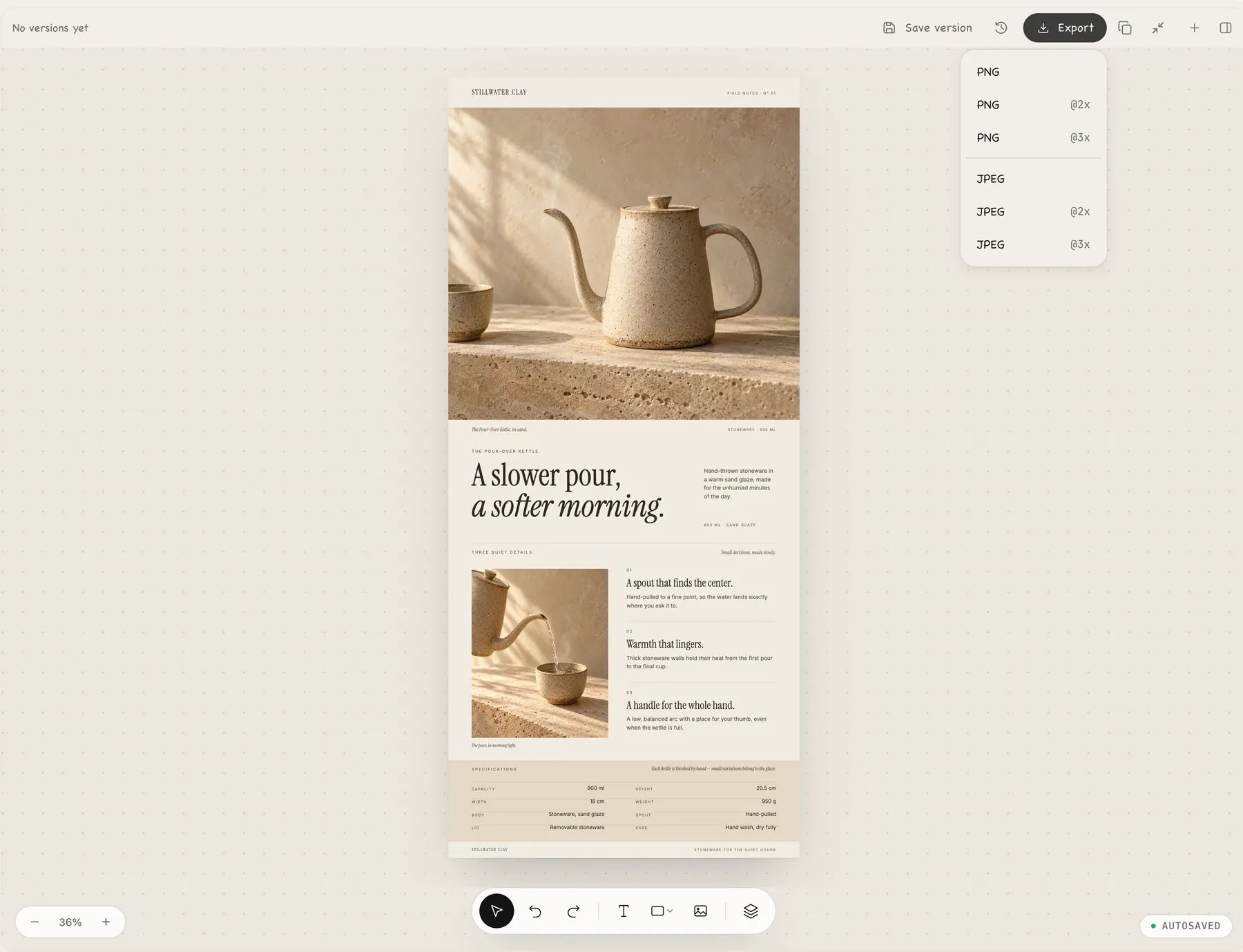Click 'Warmth that lingers.' heading
The width and height of the screenshot is (1243, 952).
[x=665, y=644]
